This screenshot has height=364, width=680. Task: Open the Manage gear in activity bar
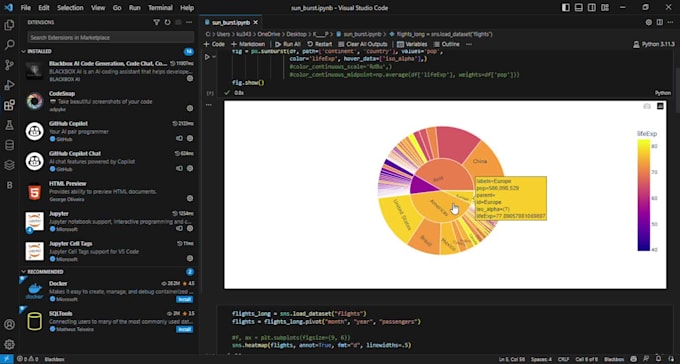(x=9, y=344)
